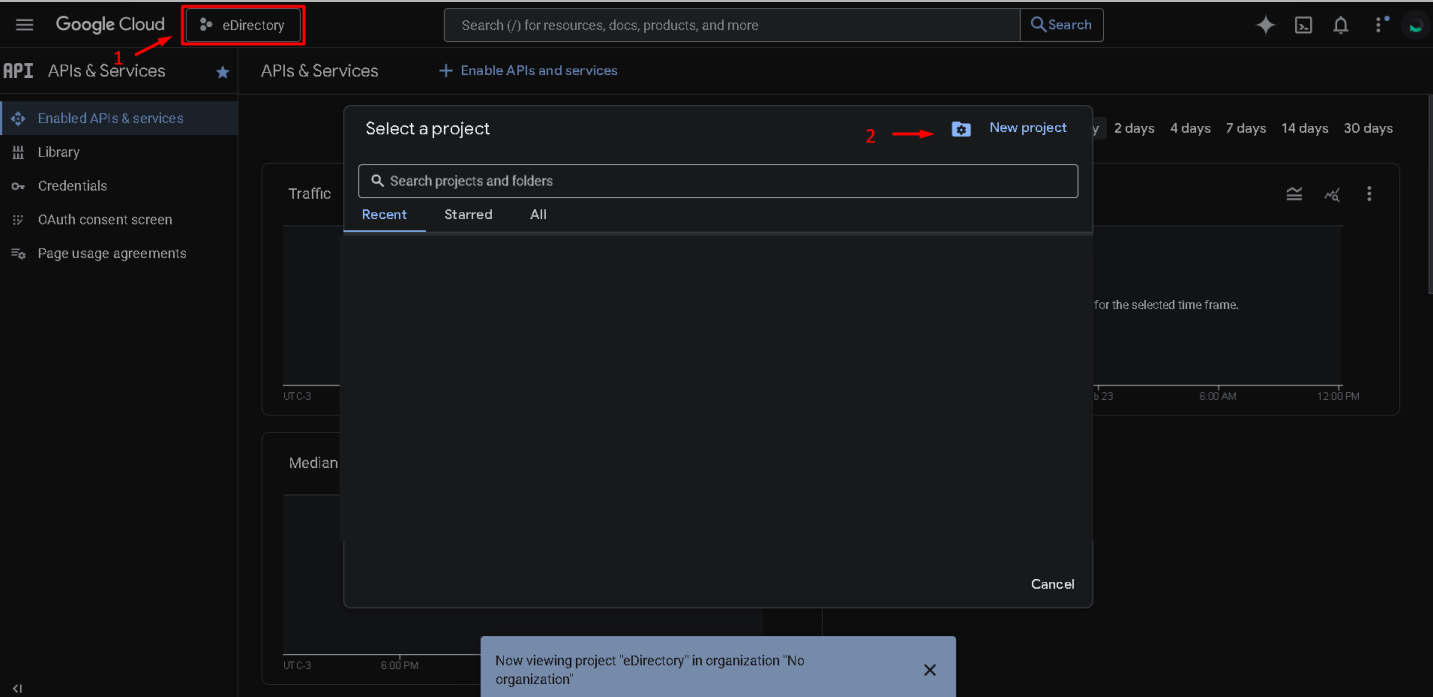The height and width of the screenshot is (697, 1433).
Task: Select the 4 days time range
Action: [x=1190, y=128]
